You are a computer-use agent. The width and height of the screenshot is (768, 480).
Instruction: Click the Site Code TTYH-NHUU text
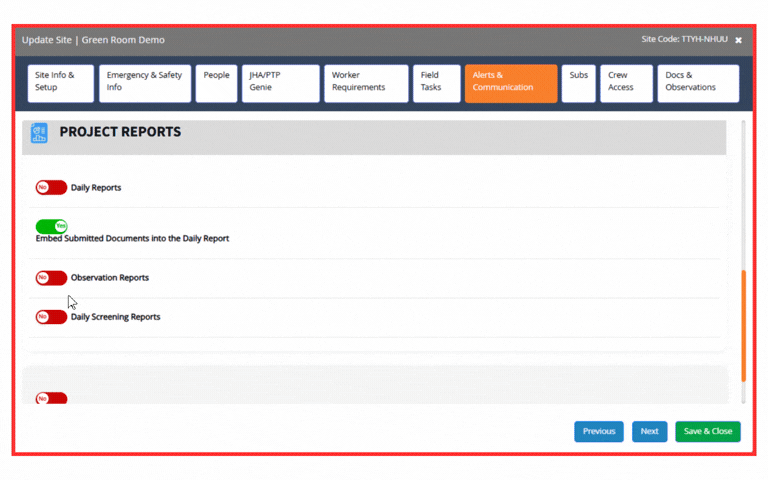[684, 39]
